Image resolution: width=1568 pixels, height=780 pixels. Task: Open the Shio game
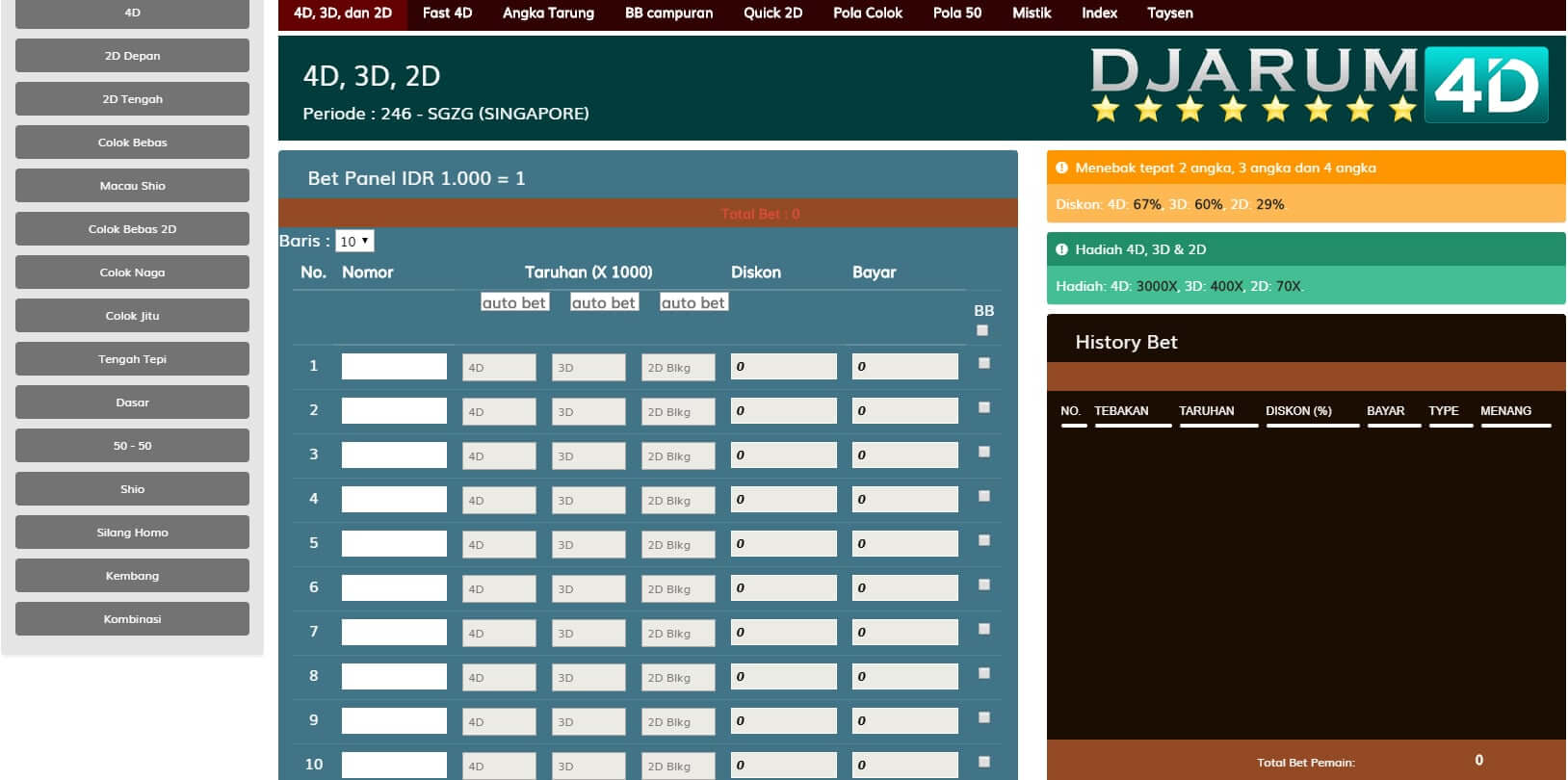tap(132, 489)
